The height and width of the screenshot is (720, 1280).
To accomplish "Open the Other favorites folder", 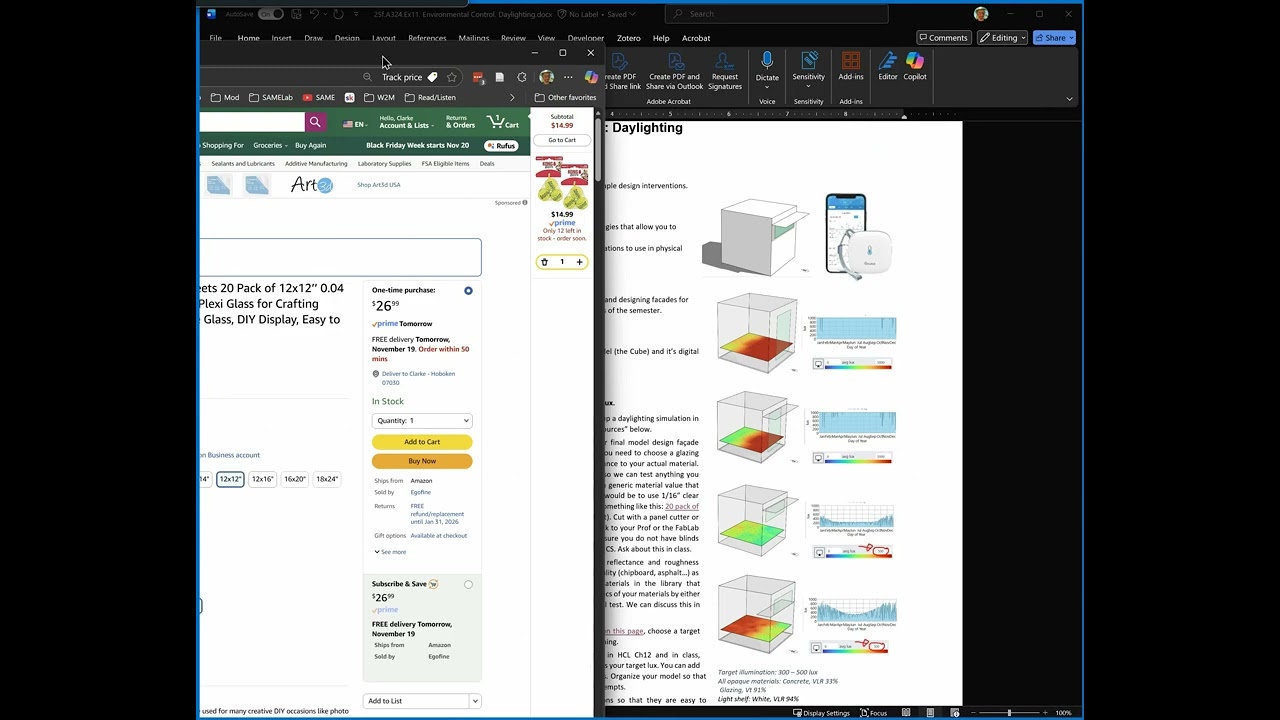I will tap(565, 98).
